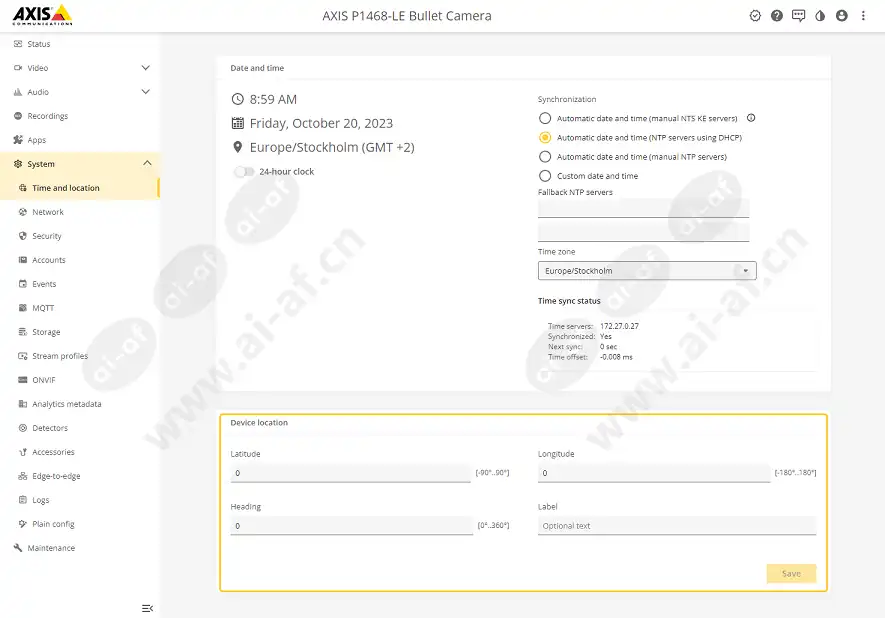The width and height of the screenshot is (885, 618).
Task: Open ONVIF settings
Action: pyautogui.click(x=80, y=380)
